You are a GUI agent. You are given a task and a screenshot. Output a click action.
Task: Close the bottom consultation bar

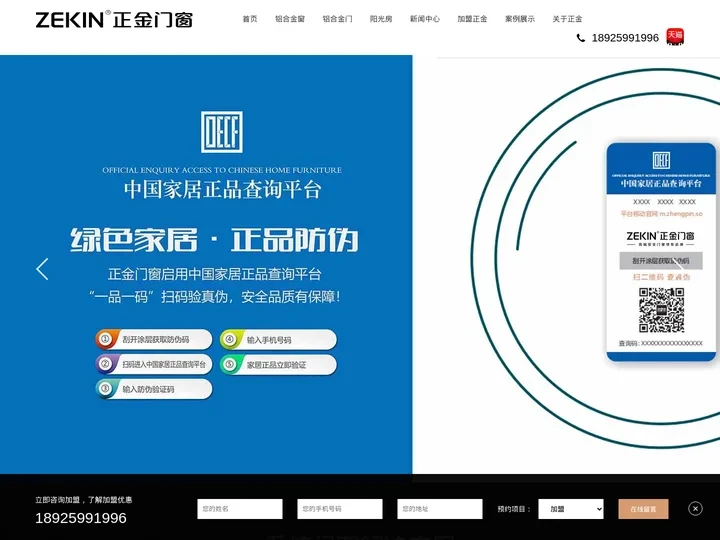pos(695,509)
